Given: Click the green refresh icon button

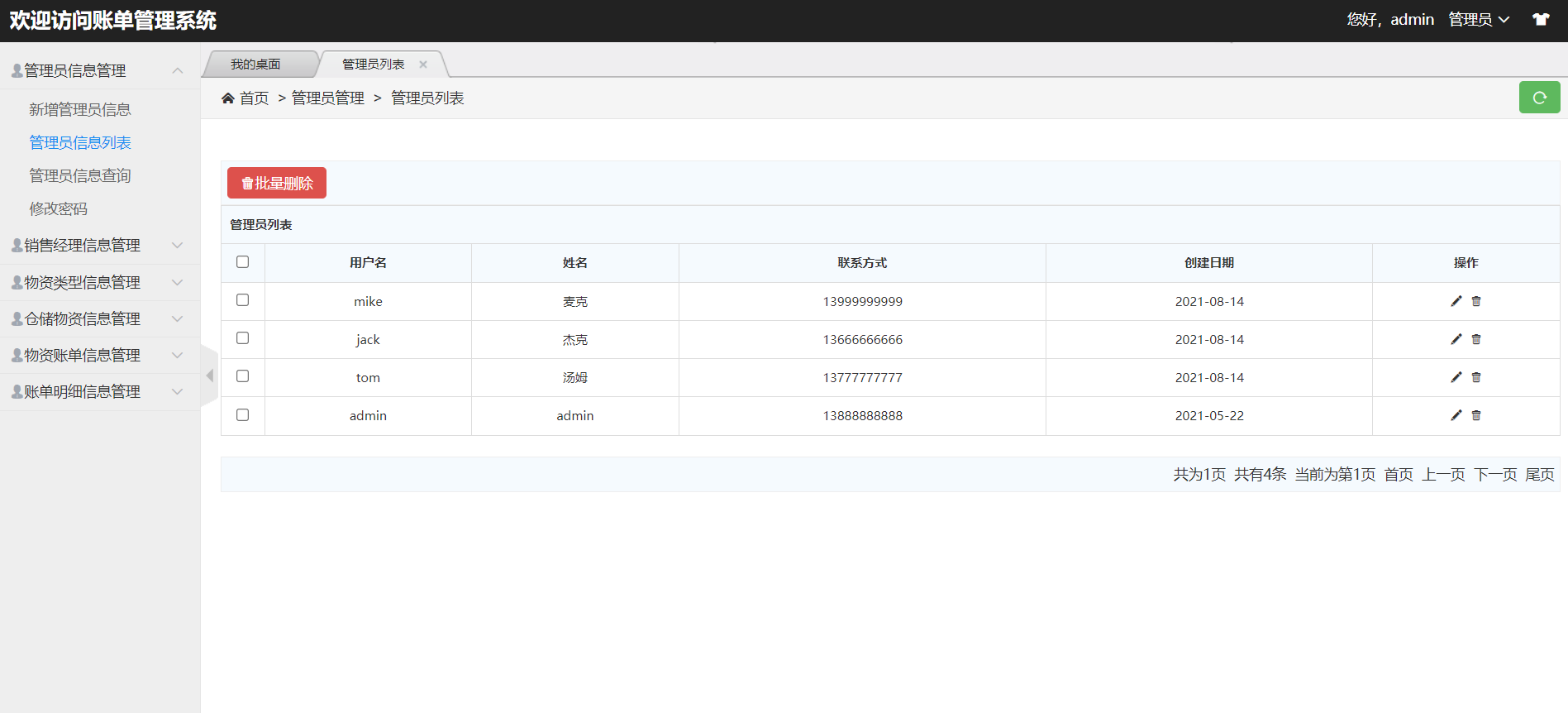Looking at the screenshot, I should [x=1539, y=98].
